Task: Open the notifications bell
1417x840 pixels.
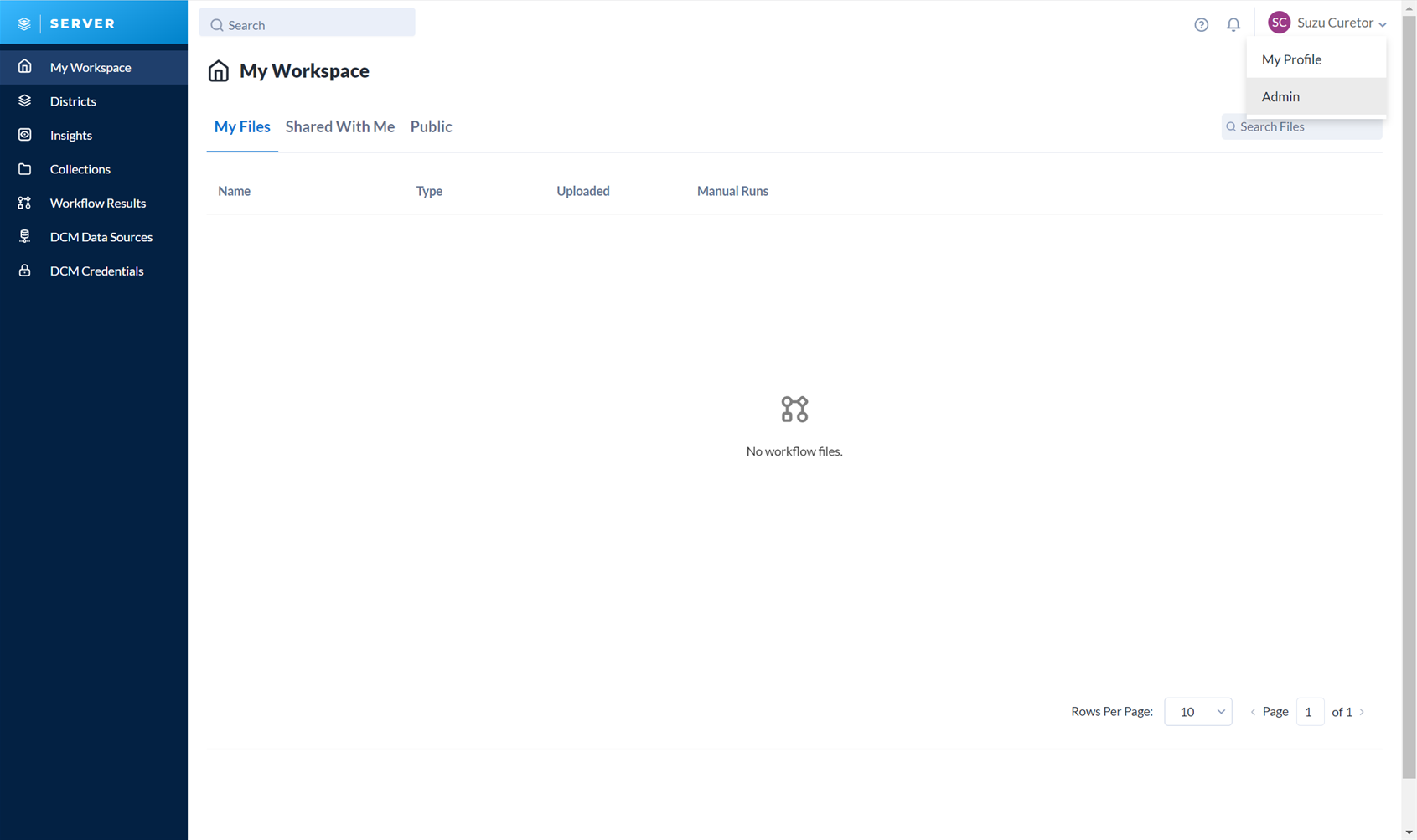Action: 1233,24
